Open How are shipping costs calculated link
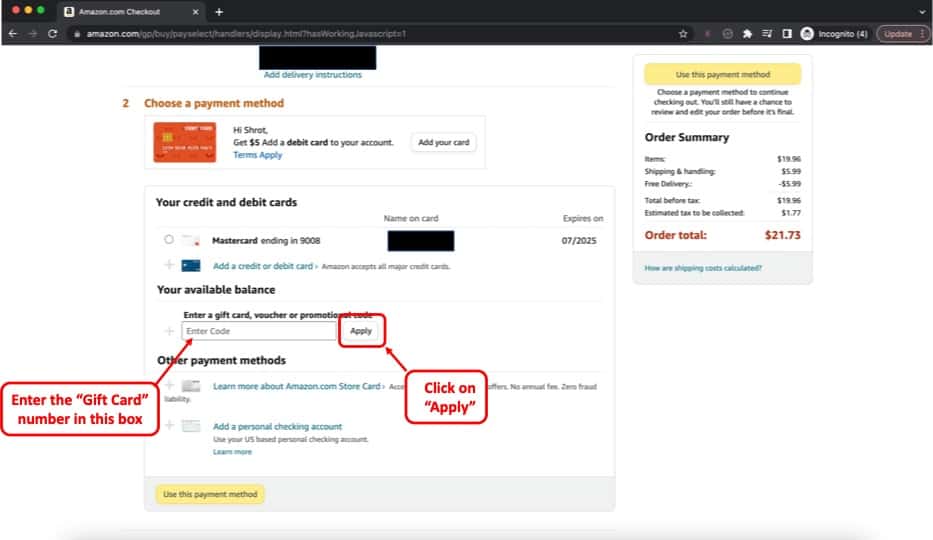This screenshot has width=933, height=540. 703,268
